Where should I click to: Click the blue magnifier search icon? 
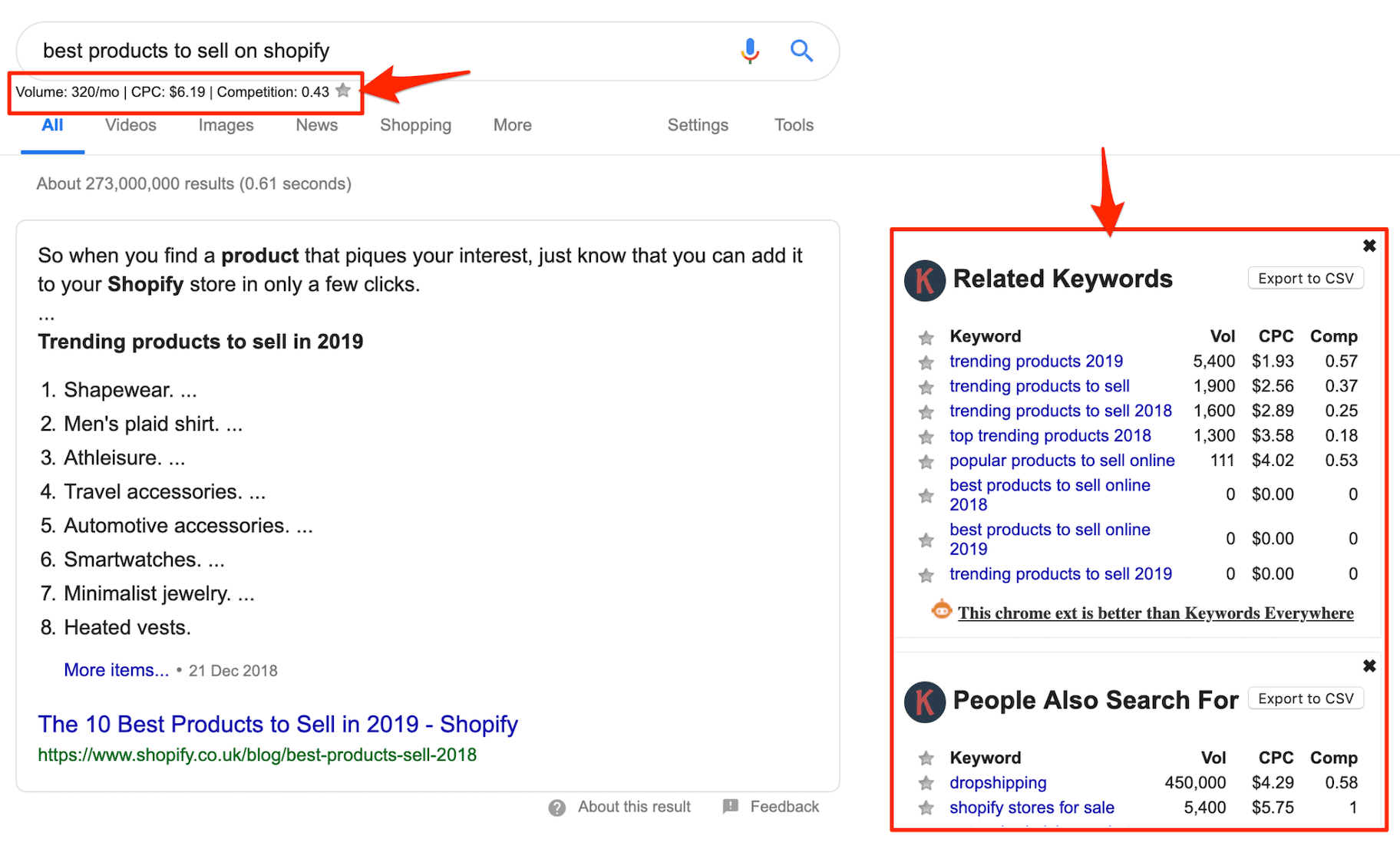[801, 51]
